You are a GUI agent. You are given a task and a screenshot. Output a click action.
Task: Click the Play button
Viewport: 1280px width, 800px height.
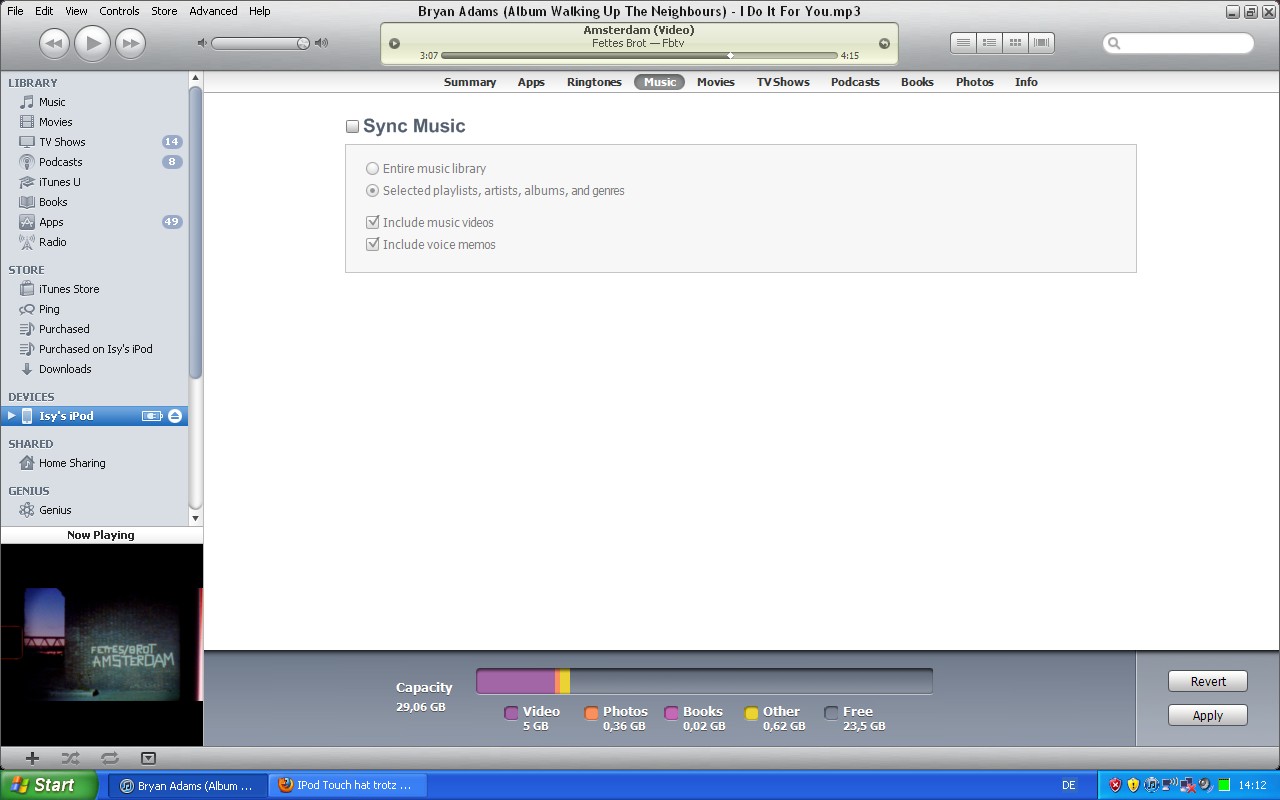[x=92, y=43]
